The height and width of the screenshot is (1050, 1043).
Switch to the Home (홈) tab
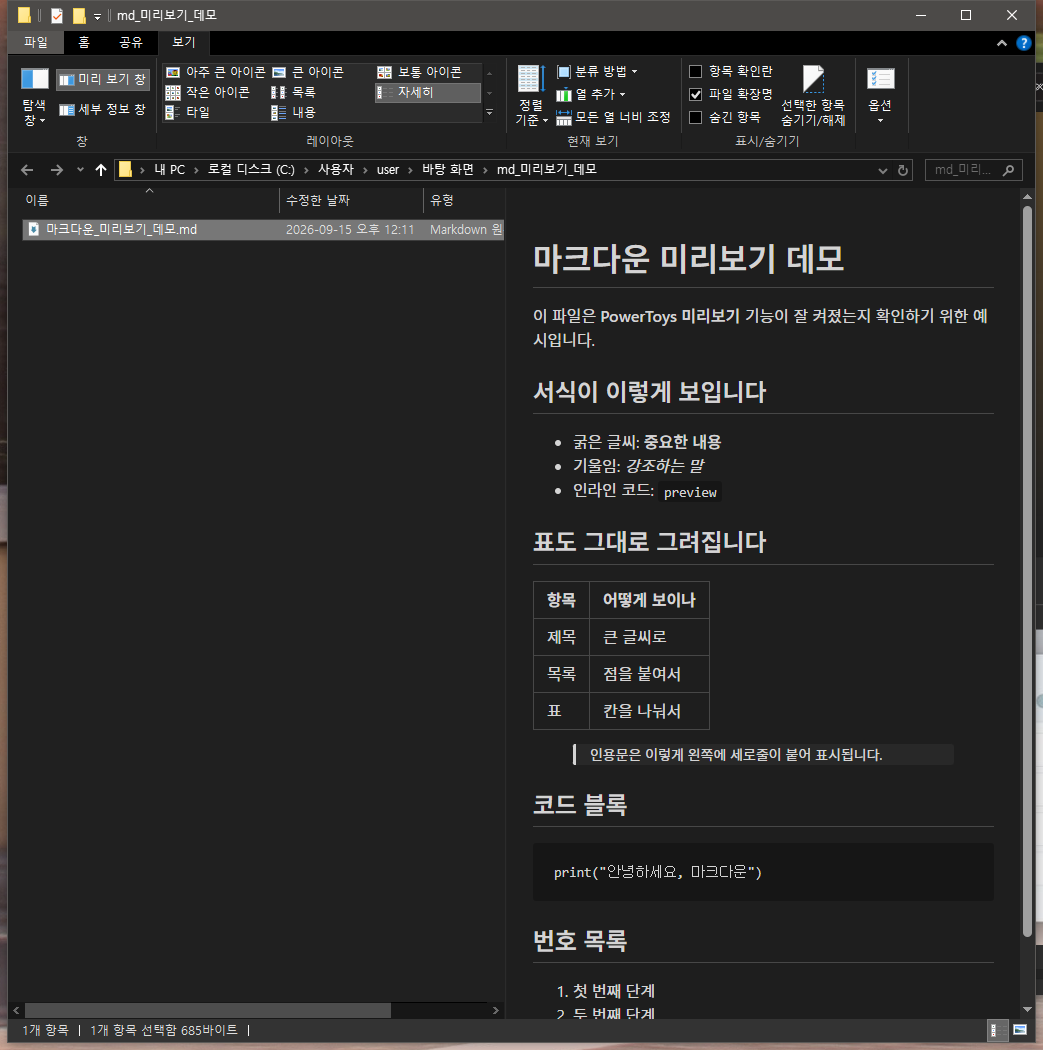coord(84,42)
